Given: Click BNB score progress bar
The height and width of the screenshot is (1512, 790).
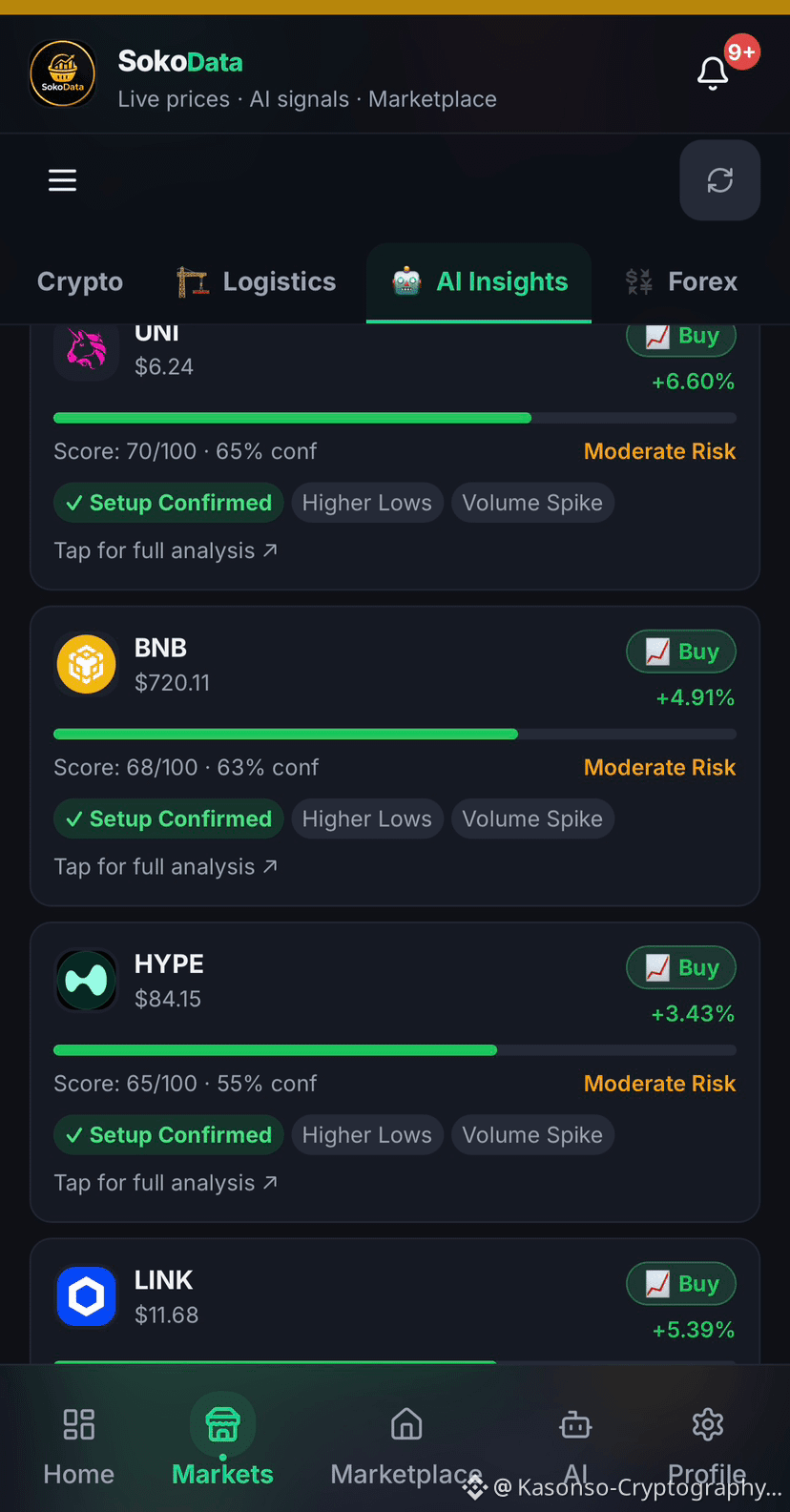Looking at the screenshot, I should pyautogui.click(x=395, y=735).
